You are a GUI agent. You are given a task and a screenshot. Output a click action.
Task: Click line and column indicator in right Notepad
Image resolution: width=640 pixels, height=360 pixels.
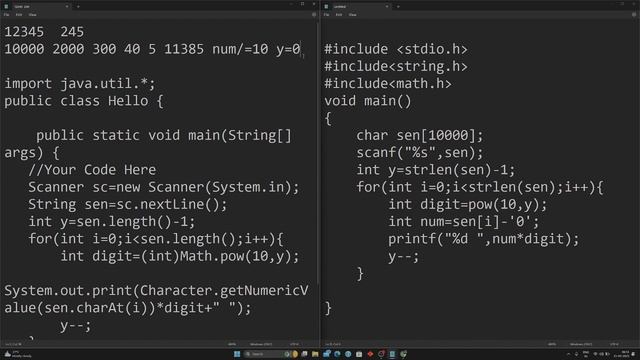(333, 344)
